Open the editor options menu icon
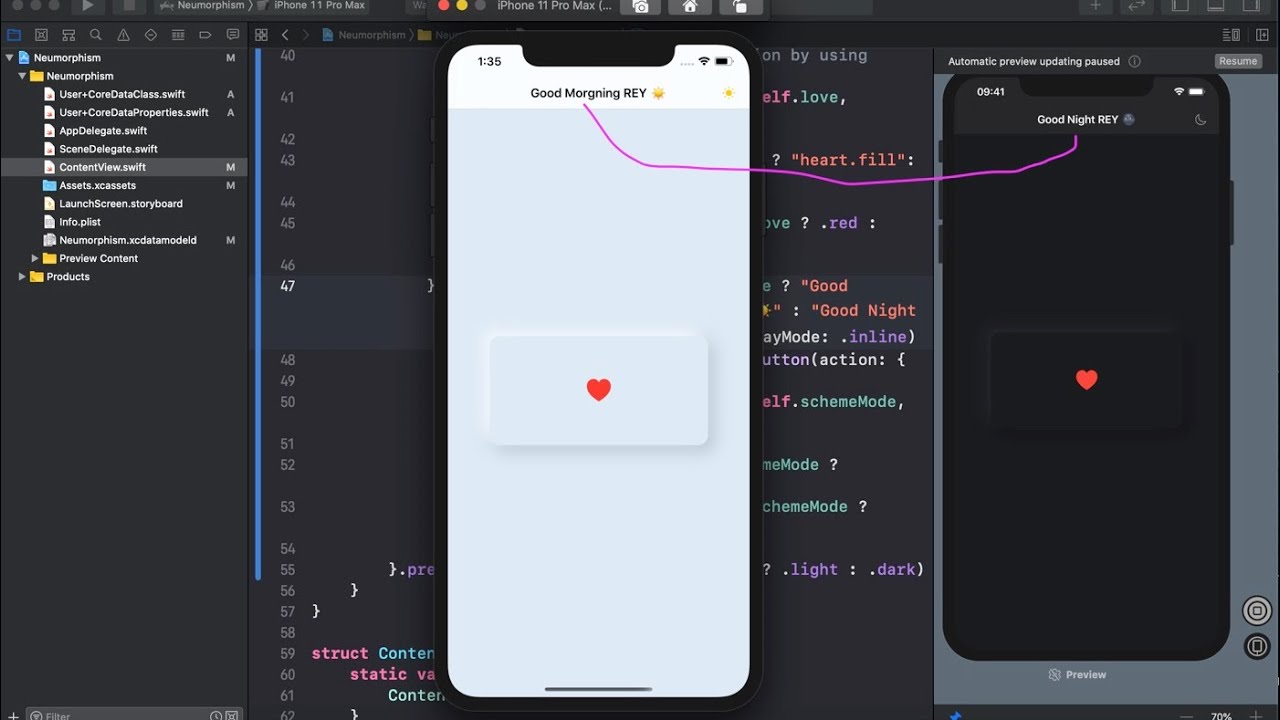The image size is (1280, 720). [1231, 35]
